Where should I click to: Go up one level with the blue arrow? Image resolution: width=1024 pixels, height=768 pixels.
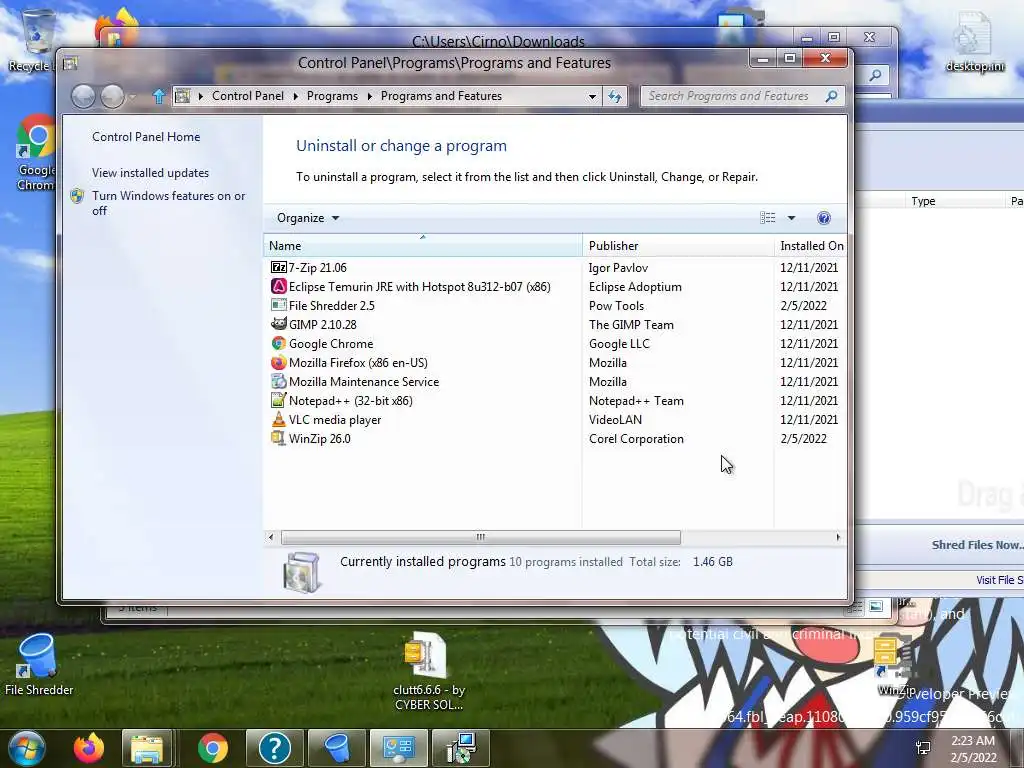point(159,97)
